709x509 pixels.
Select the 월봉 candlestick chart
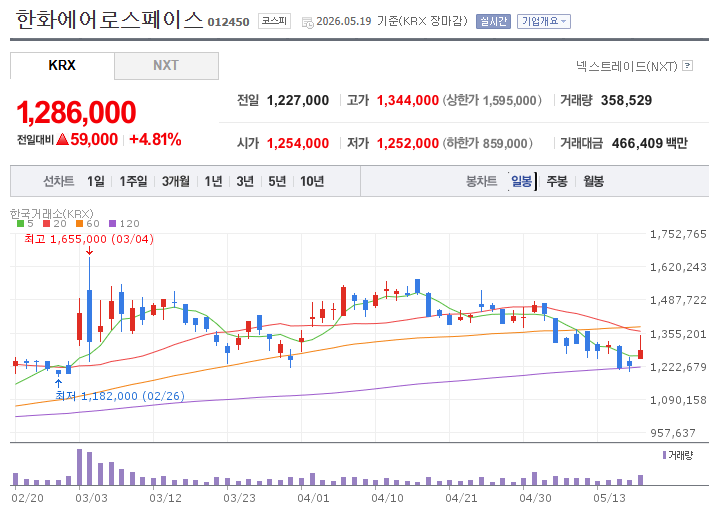click(593, 181)
